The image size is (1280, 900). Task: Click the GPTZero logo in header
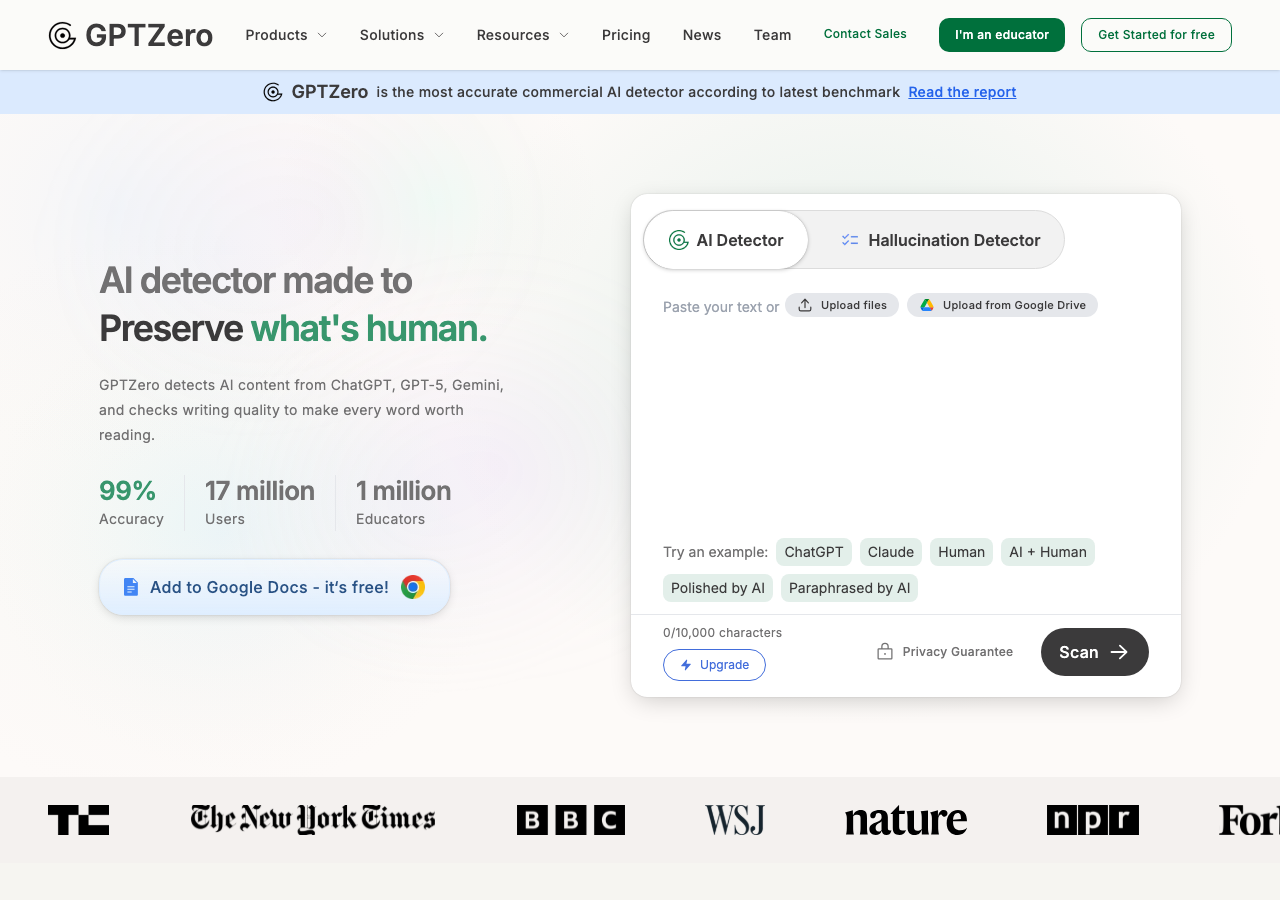130,35
